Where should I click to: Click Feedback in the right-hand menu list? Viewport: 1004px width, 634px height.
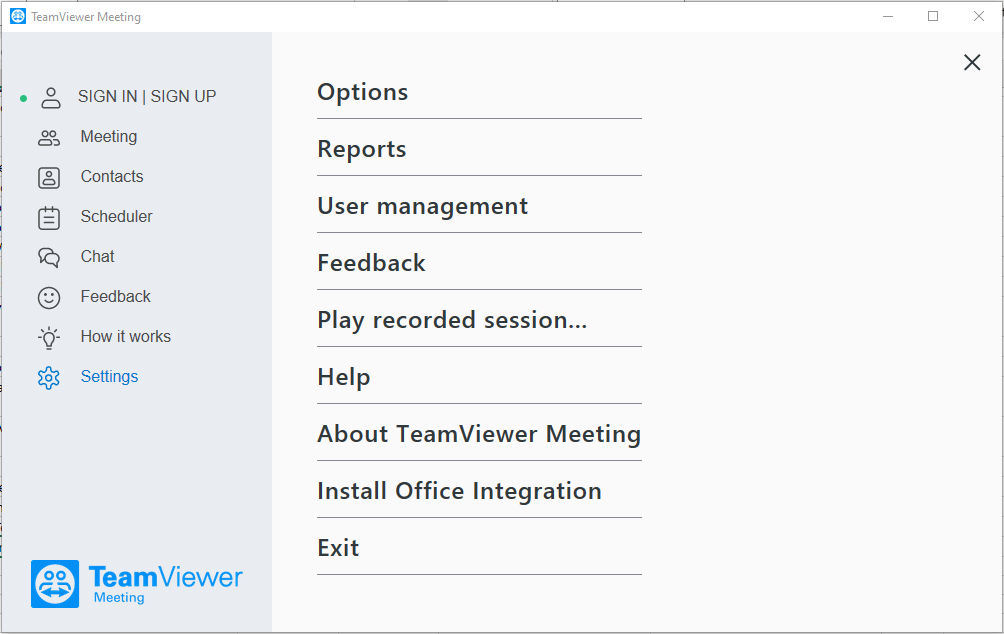[371, 263]
